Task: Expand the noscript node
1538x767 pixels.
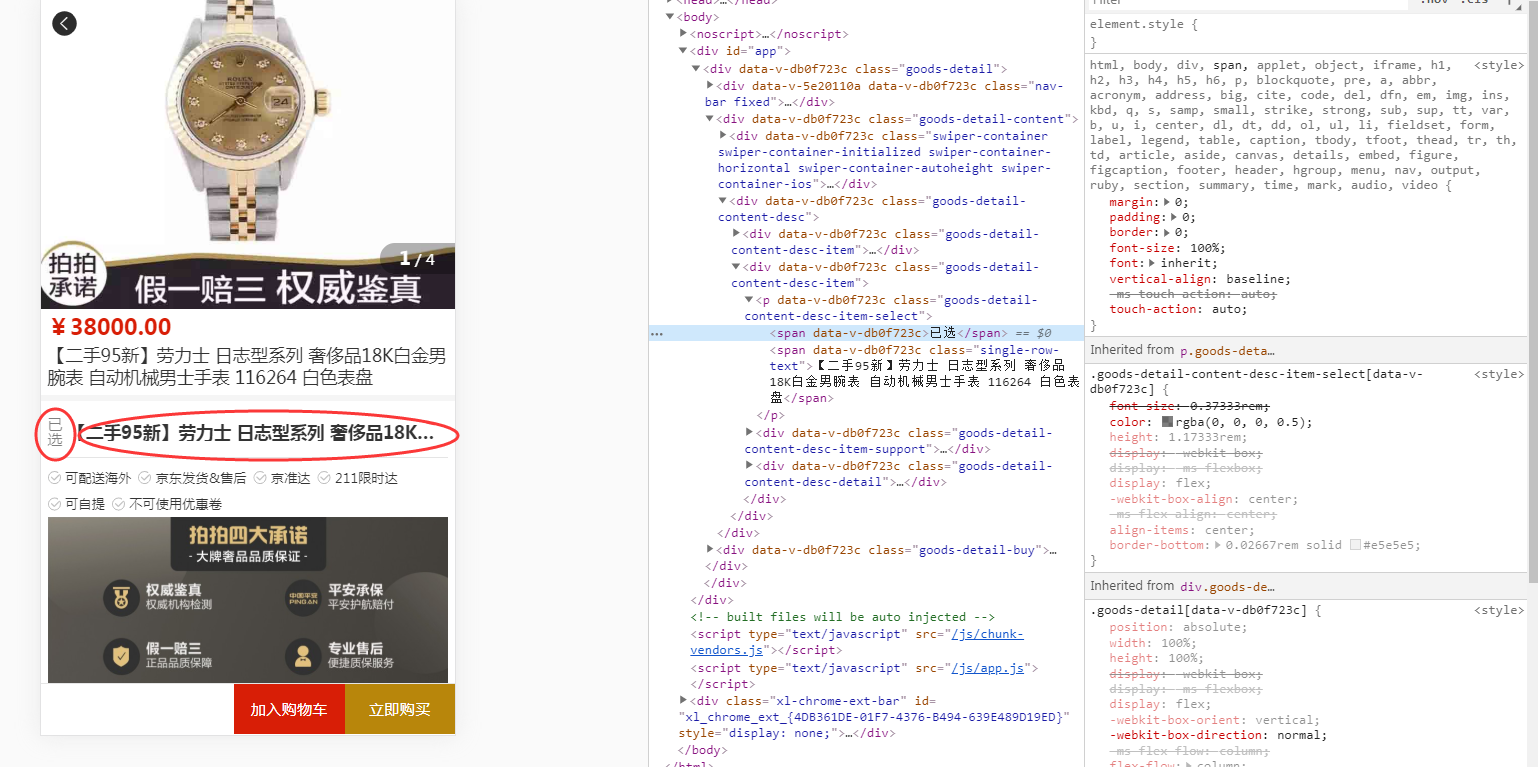Action: coord(683,34)
